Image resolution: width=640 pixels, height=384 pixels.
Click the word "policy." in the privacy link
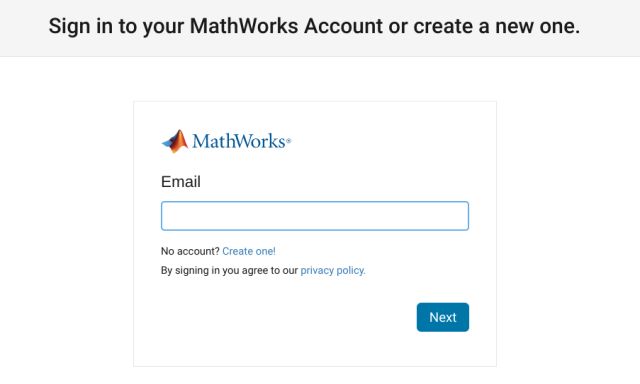(x=351, y=270)
